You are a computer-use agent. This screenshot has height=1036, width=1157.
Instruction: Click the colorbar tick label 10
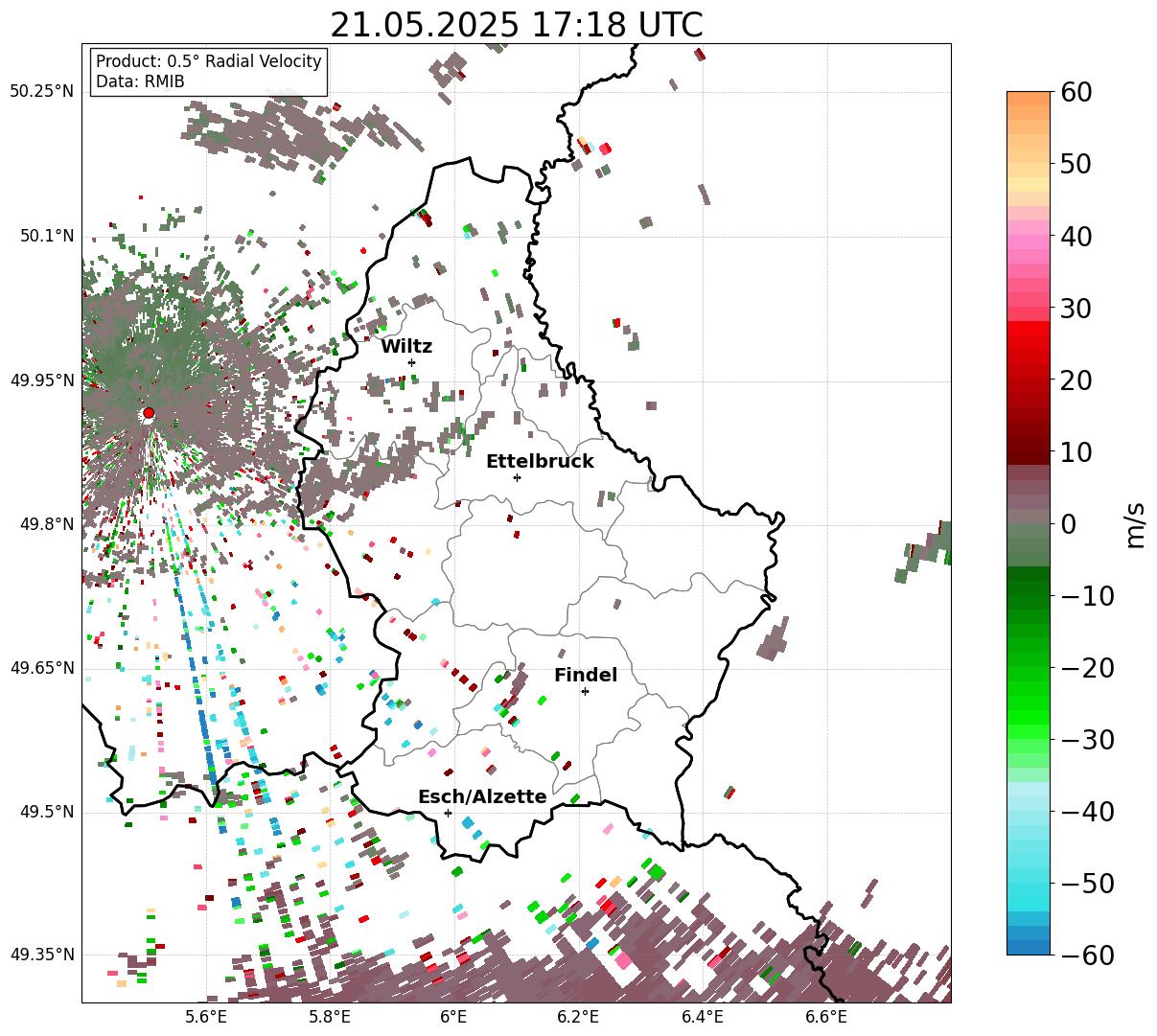(x=1076, y=451)
